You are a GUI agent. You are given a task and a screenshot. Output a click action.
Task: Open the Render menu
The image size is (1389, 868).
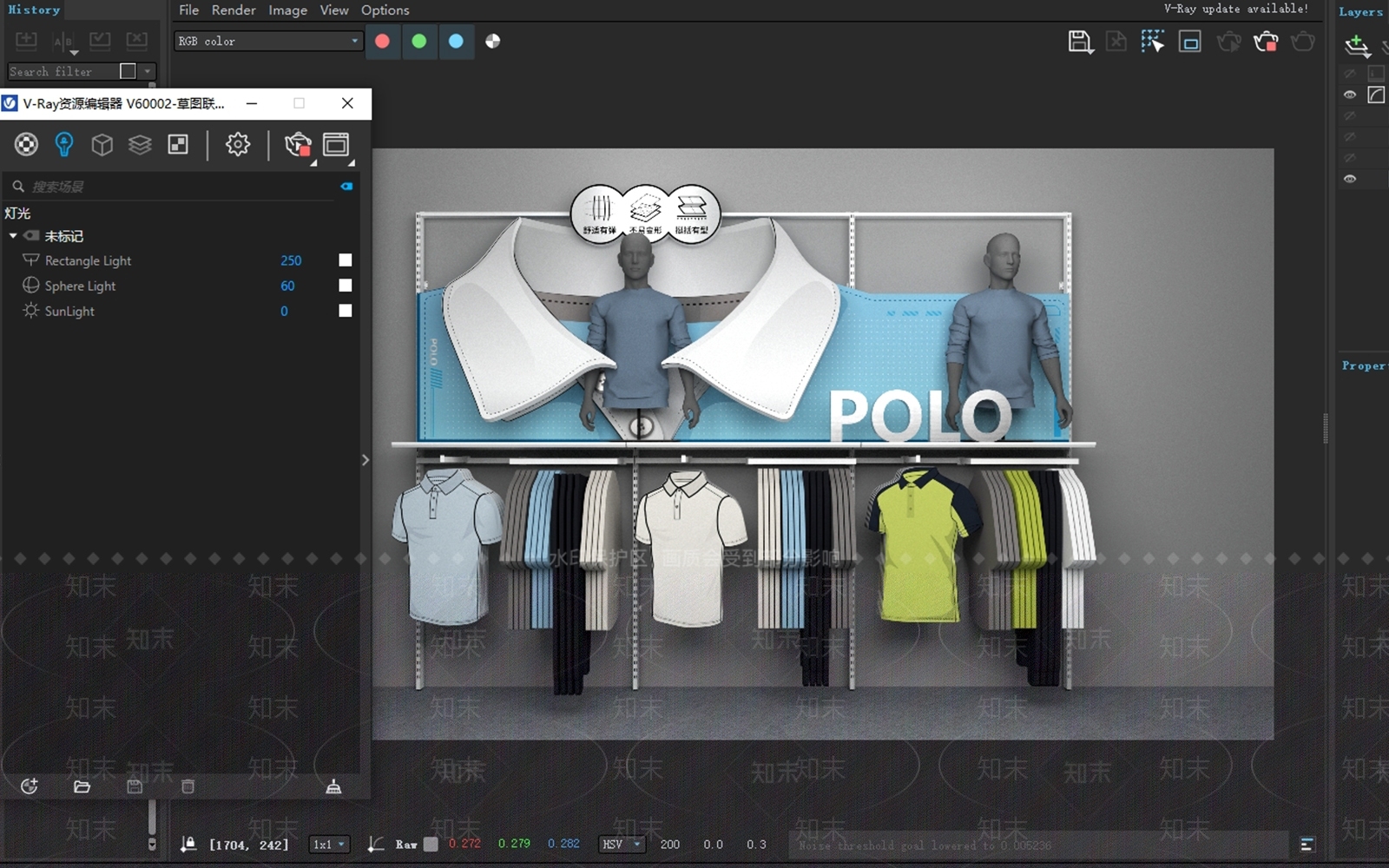[x=234, y=10]
